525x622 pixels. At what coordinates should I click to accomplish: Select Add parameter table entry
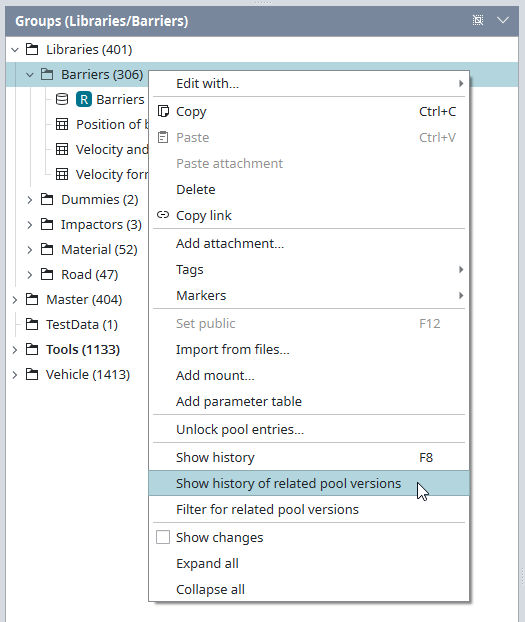309,401
